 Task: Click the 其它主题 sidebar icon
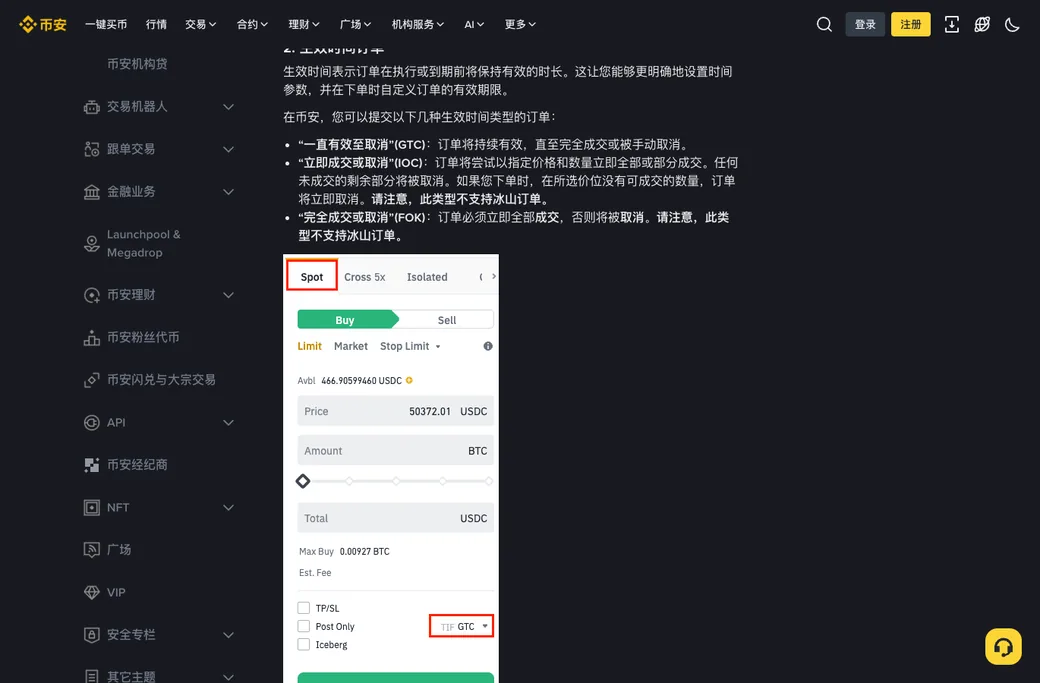(92, 676)
